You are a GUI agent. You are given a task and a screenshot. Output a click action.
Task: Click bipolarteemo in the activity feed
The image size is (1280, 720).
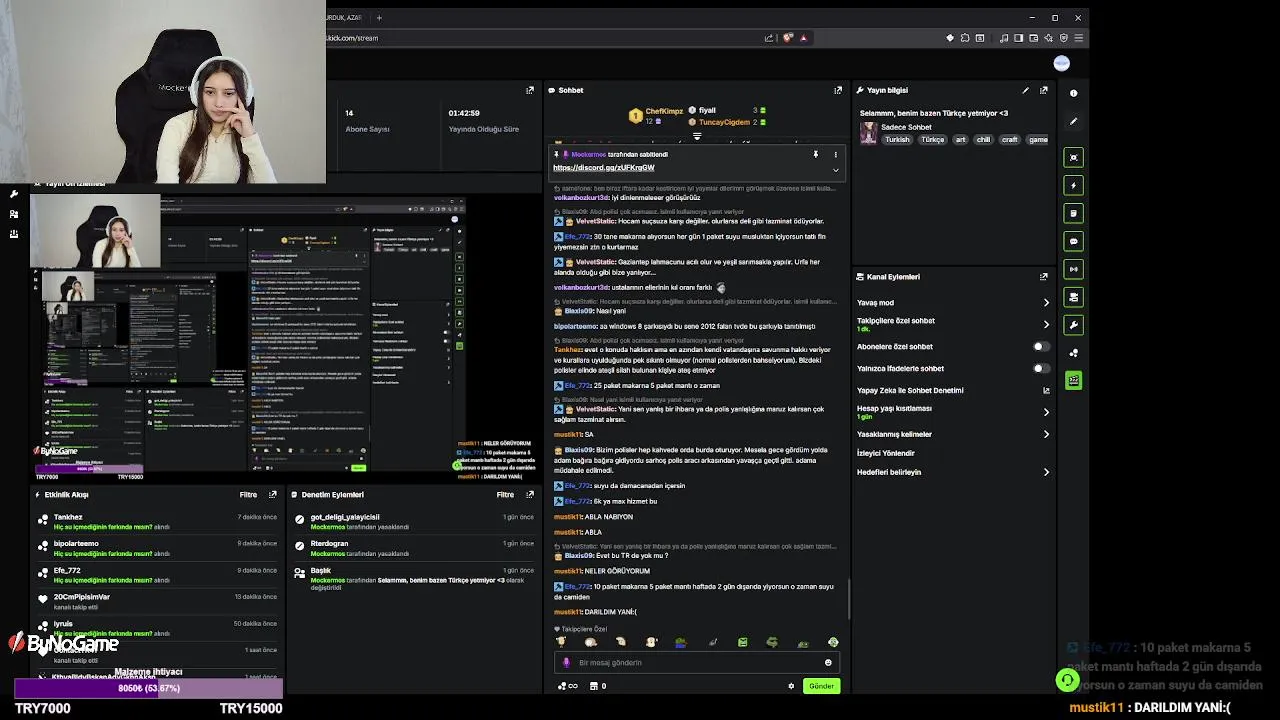76,543
